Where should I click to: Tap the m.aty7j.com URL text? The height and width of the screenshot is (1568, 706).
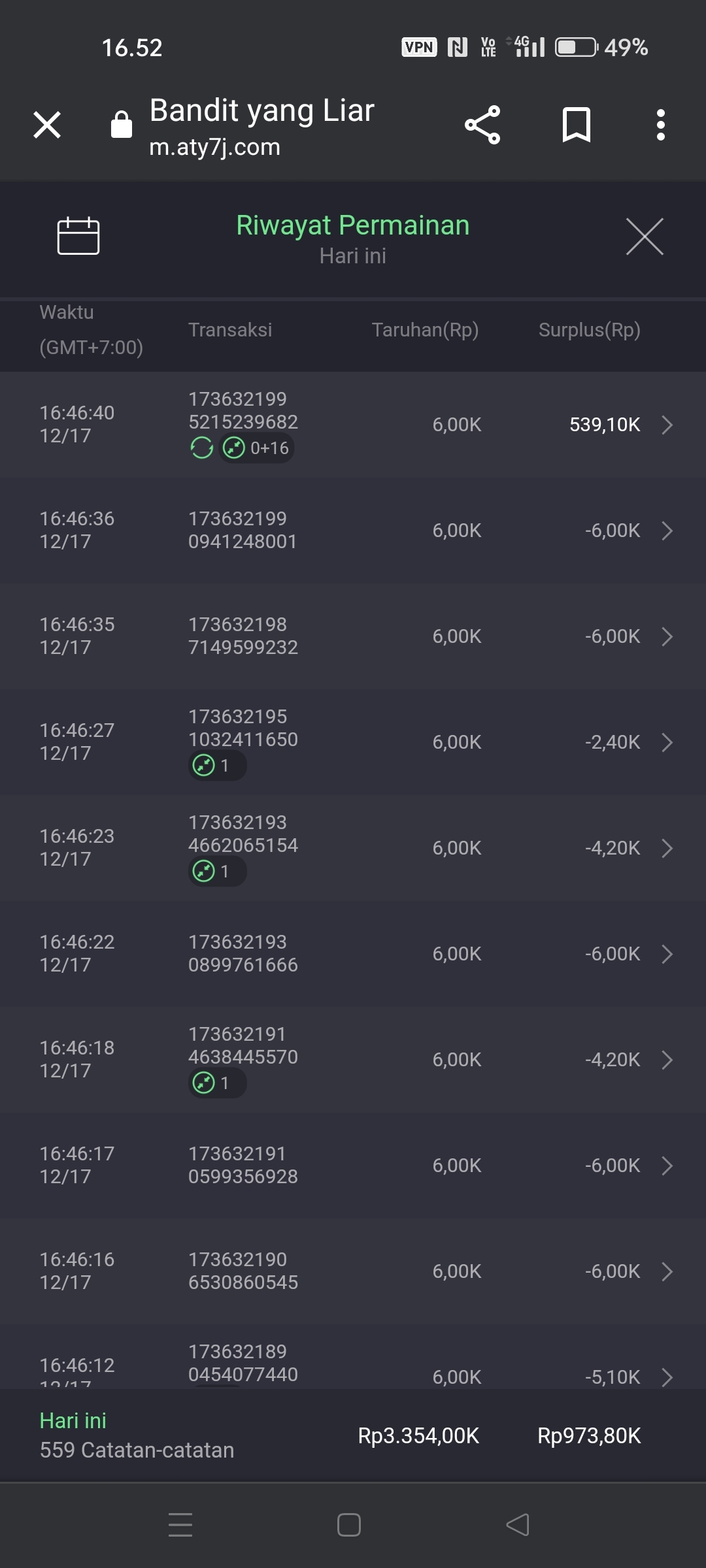click(x=214, y=147)
